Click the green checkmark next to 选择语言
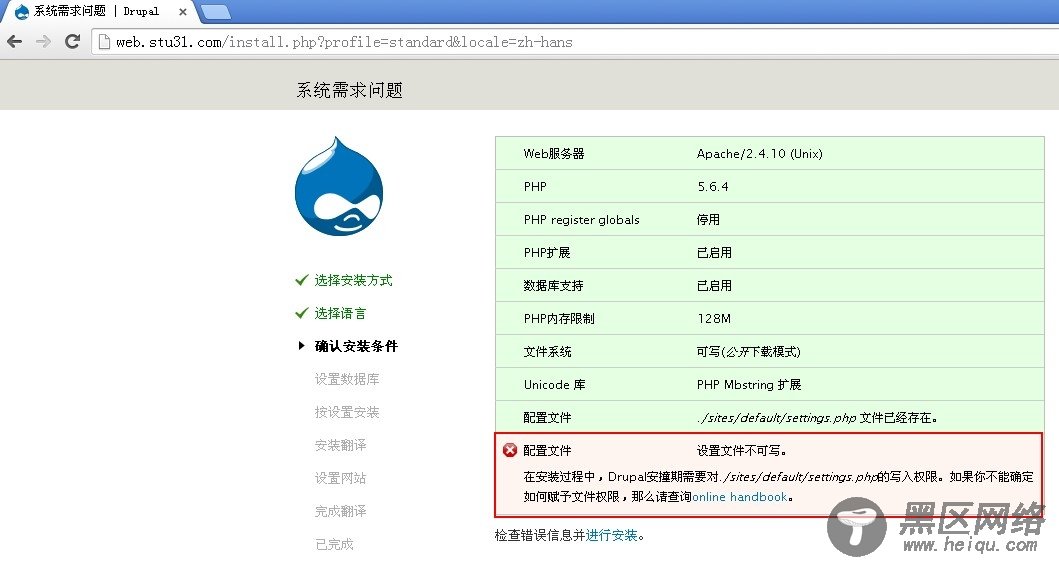This screenshot has width=1059, height=562. coord(301,313)
